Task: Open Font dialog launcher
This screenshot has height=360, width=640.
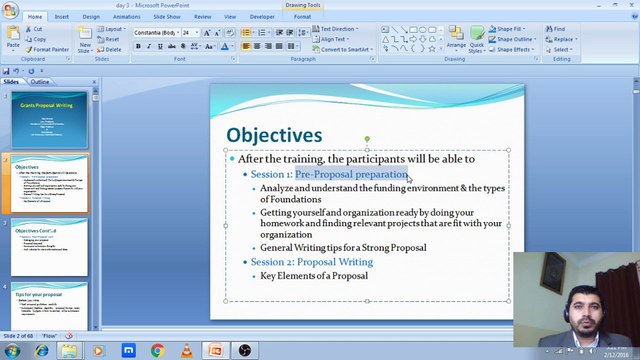Action: (233, 59)
